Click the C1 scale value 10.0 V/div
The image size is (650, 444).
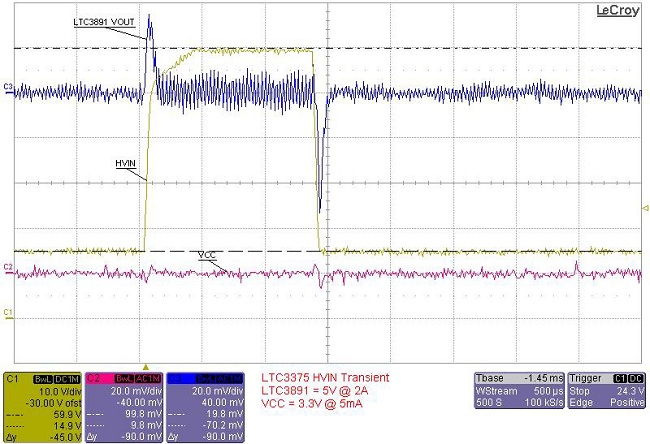click(x=59, y=392)
